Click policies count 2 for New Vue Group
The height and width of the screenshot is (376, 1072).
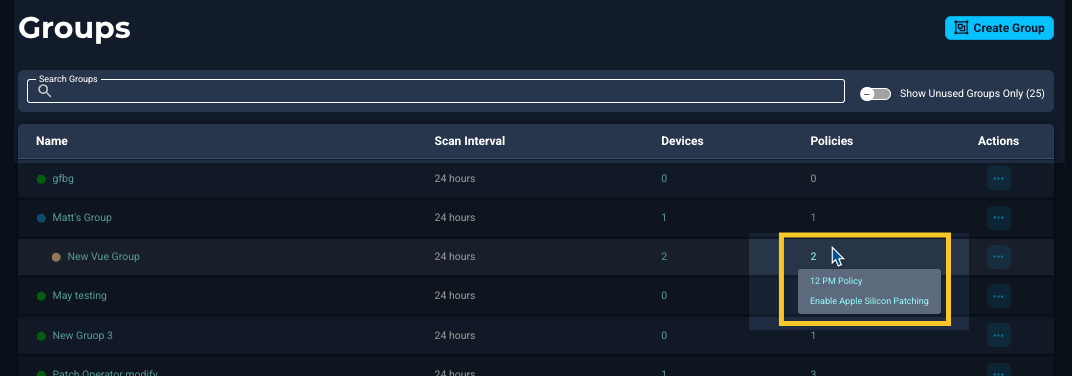[x=813, y=256]
